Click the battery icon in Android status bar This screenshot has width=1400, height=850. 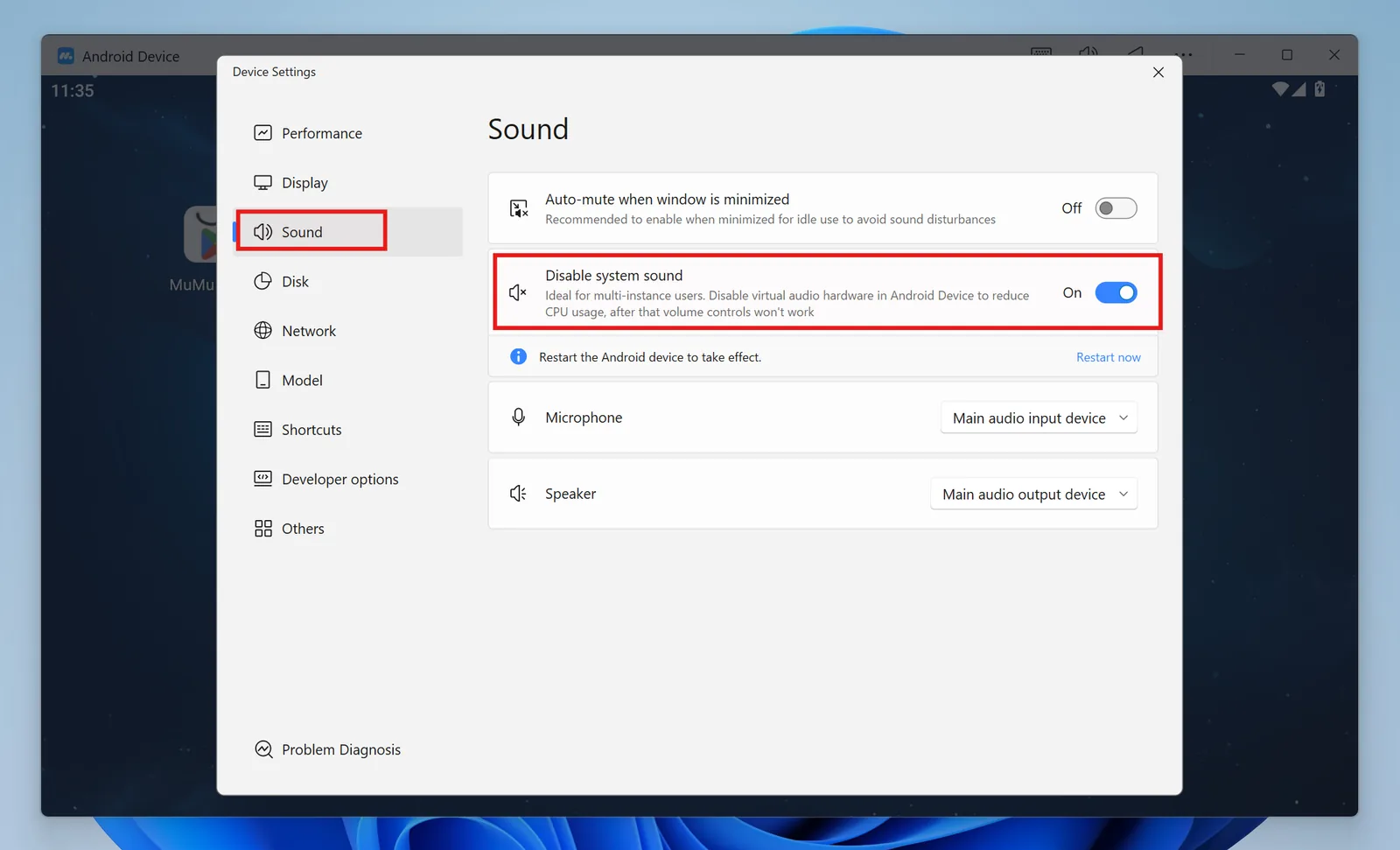point(1319,88)
